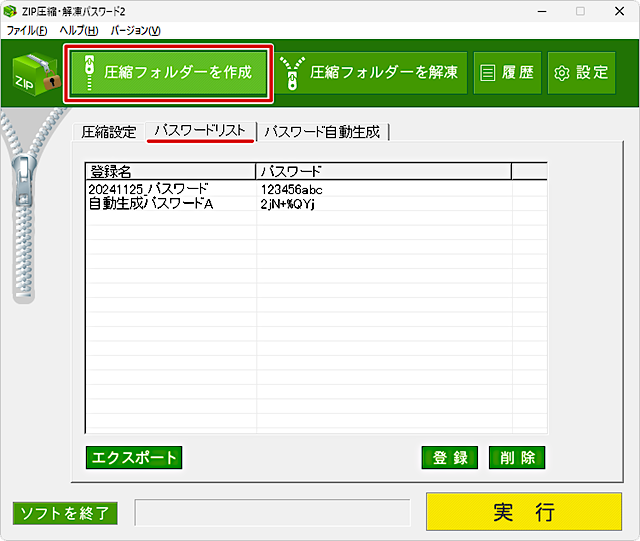The height and width of the screenshot is (541, 640).
Task: Minimize the ZIP圧縮・解凍パスワード2 window
Action: 542,11
